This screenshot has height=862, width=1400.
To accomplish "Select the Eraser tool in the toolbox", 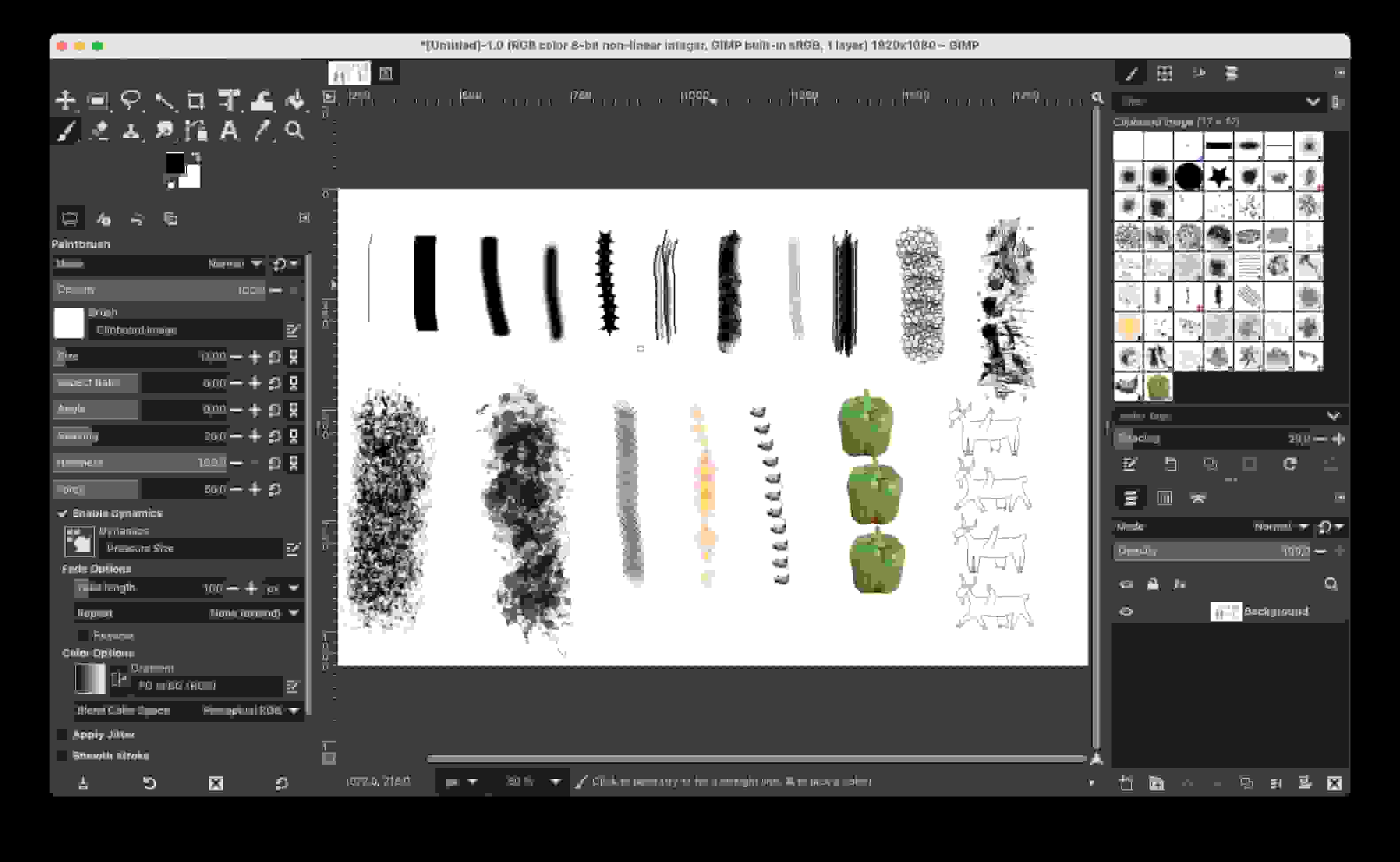I will 100,130.
